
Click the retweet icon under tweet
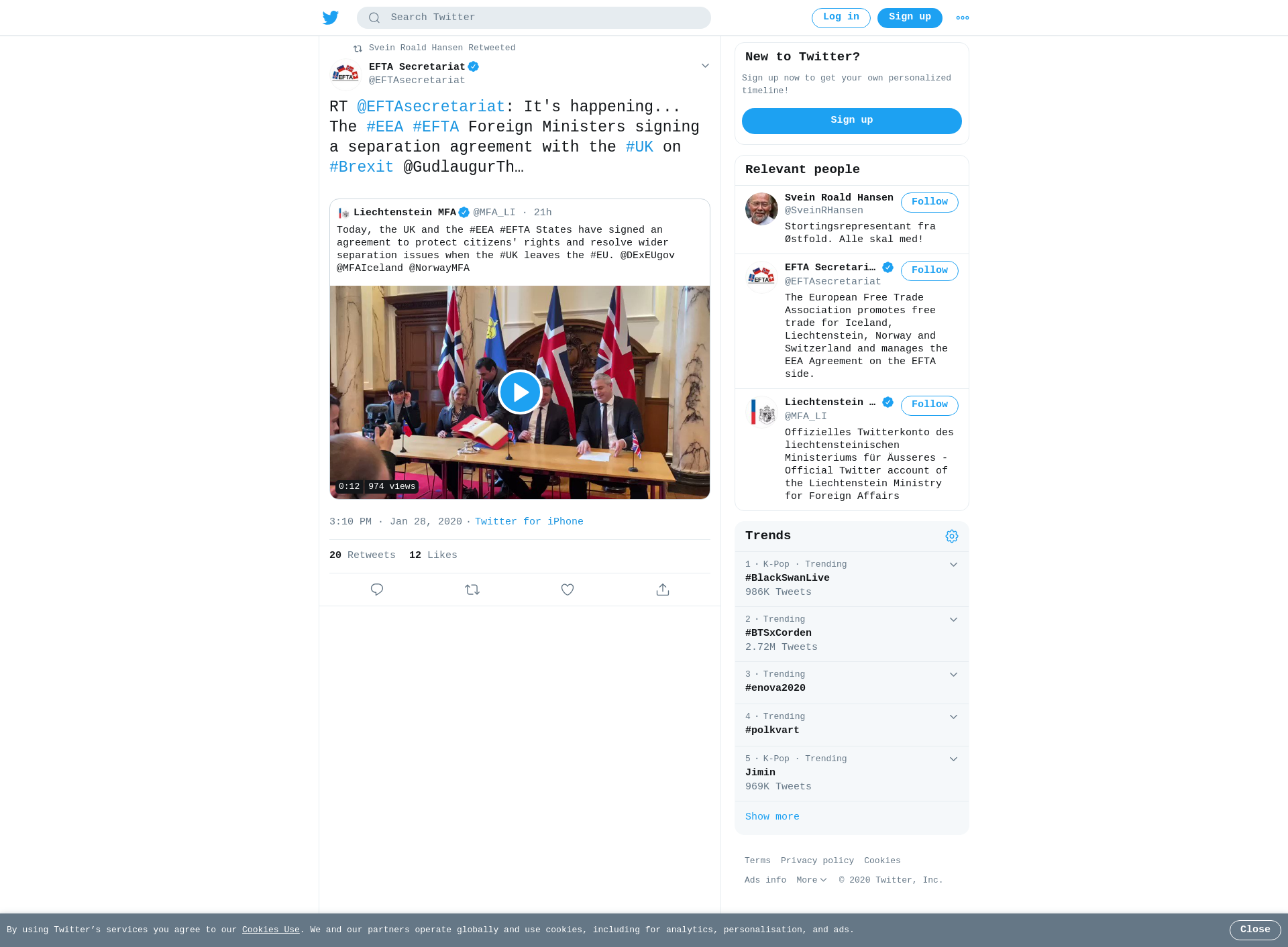[472, 590]
